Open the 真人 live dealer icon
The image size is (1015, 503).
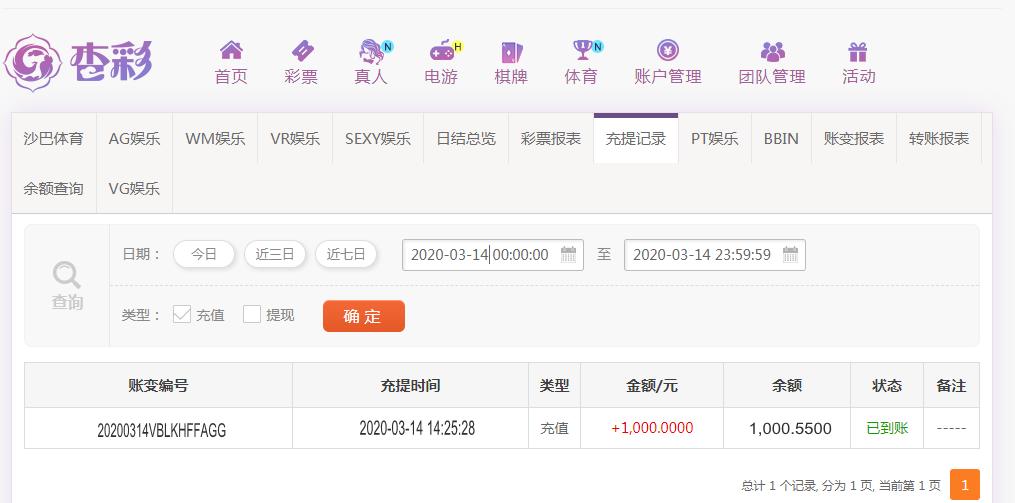point(372,50)
